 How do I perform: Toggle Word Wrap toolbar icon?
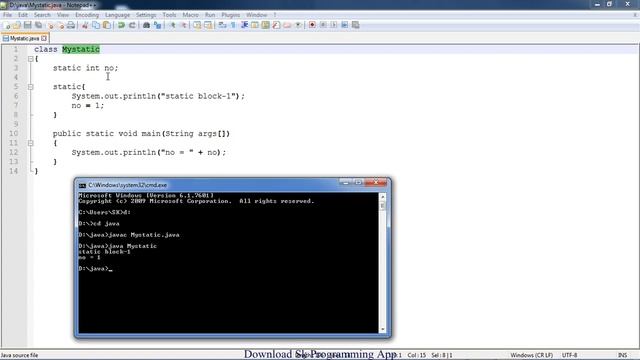point(222,25)
